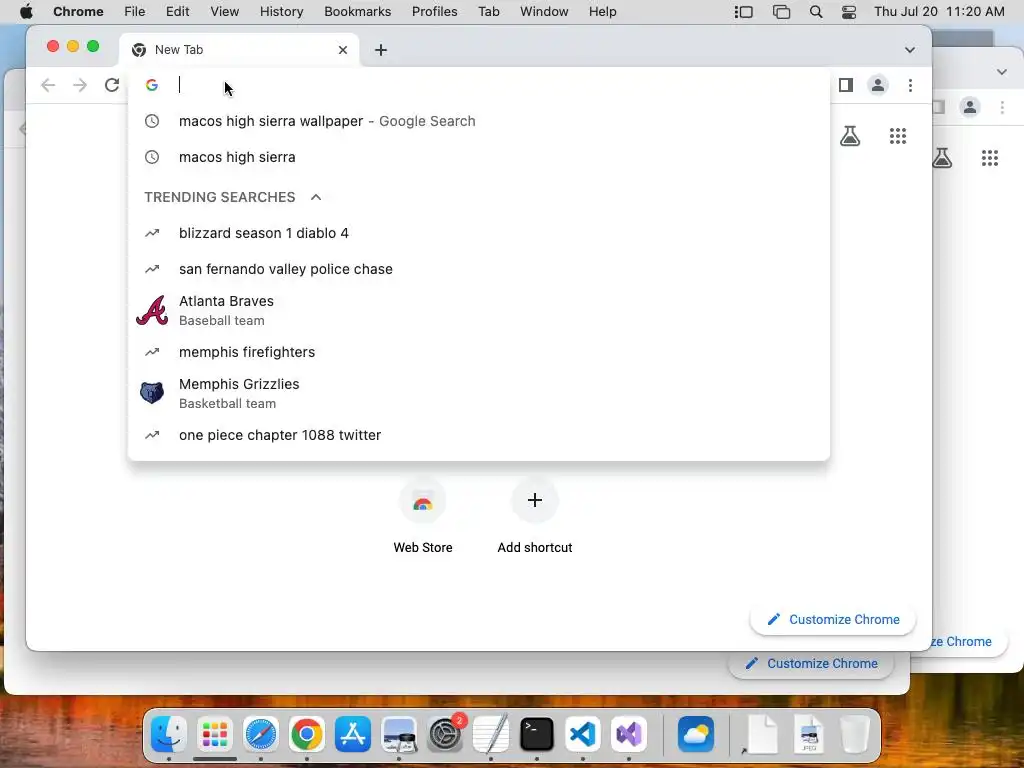Open the tab search dropdown chevron

[x=910, y=50]
